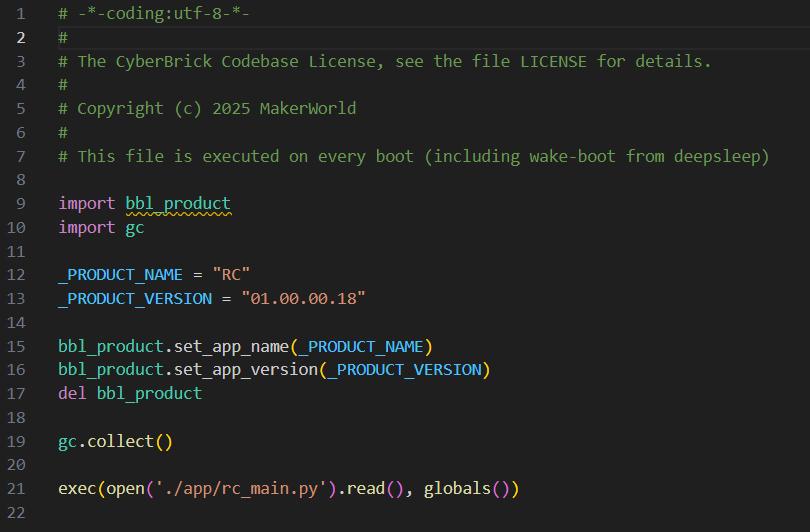Click the globals function call
This screenshot has height=532, width=810.
point(457,489)
